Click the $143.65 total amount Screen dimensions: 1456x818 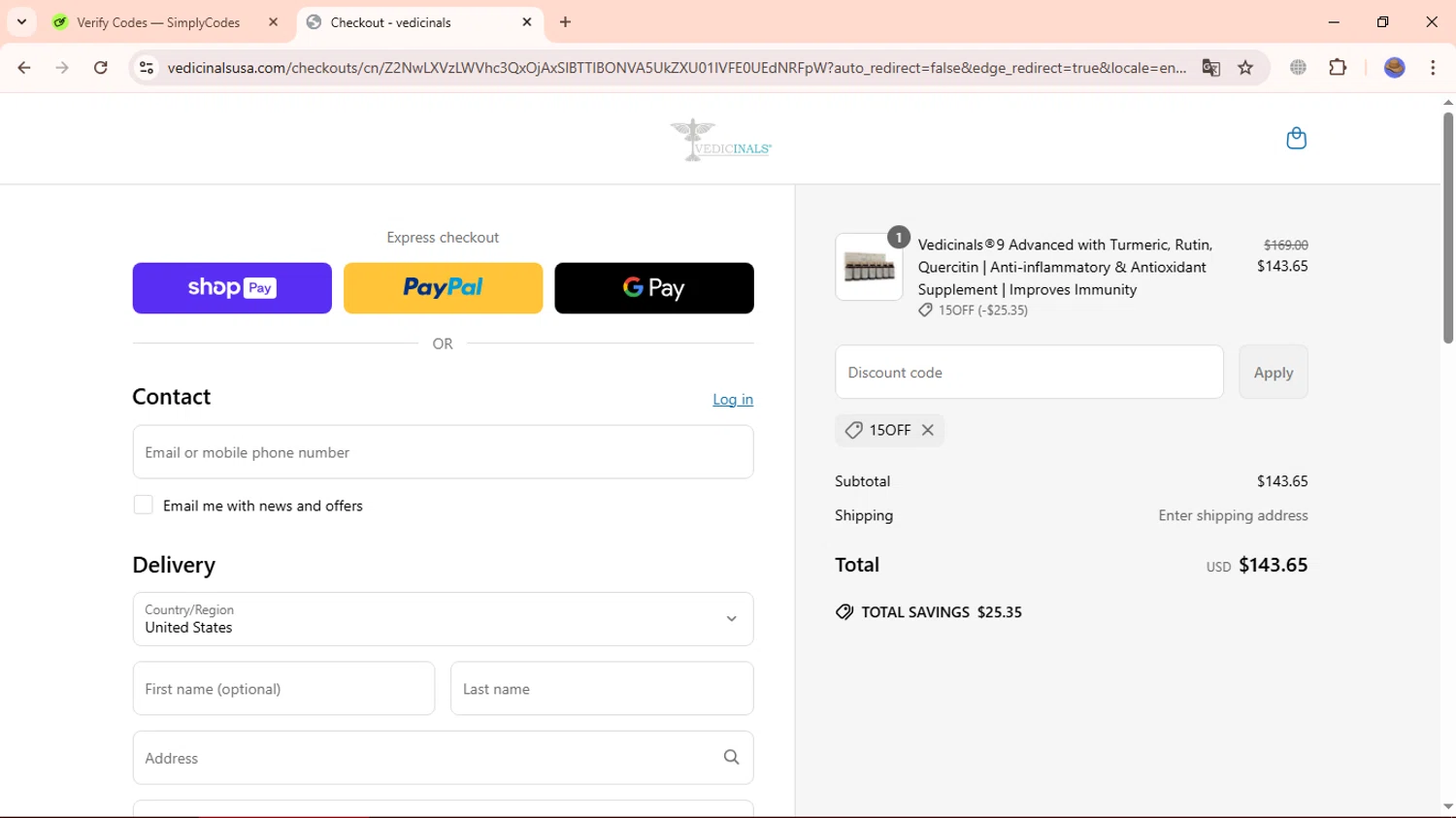(1274, 565)
